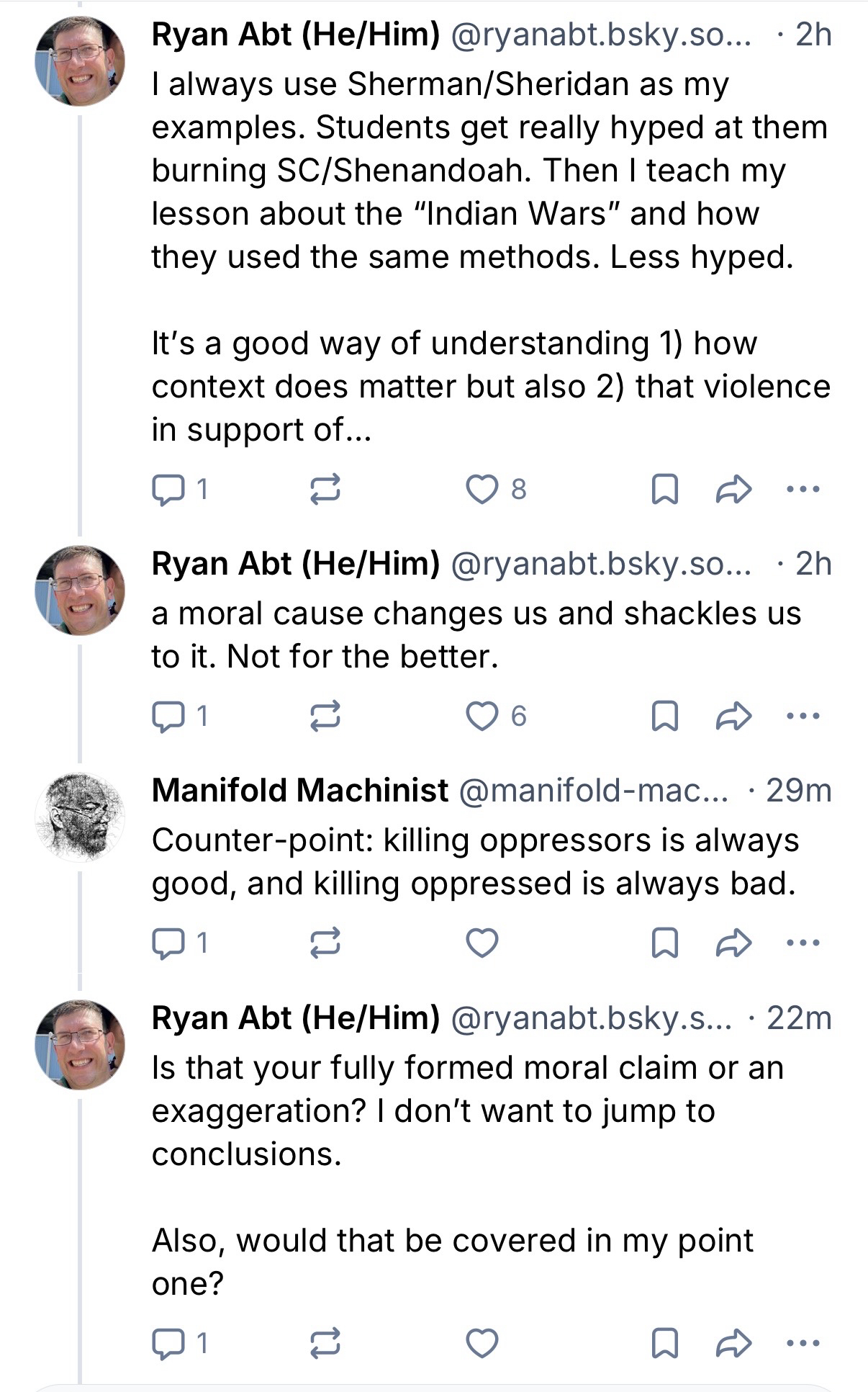Open Manifold Machinist display name link
The height and width of the screenshot is (1392, 868).
pos(299,791)
